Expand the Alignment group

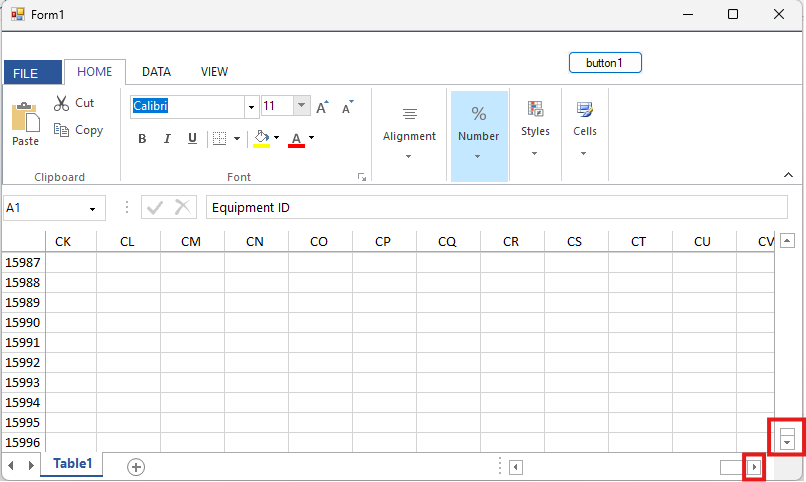[409, 134]
